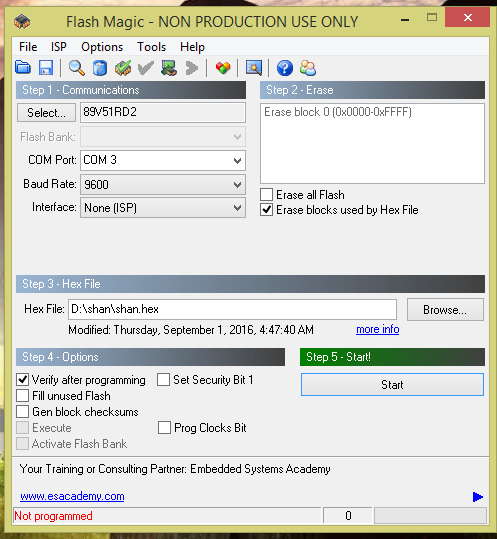Click inside the Hex File path field
The image size is (497, 539).
pos(232,309)
